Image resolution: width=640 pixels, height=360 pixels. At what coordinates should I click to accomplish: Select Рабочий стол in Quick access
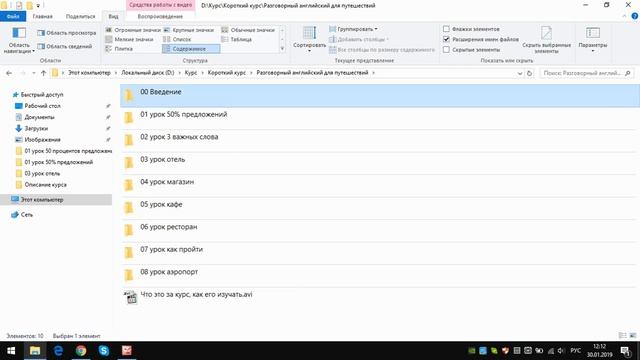tap(42, 106)
